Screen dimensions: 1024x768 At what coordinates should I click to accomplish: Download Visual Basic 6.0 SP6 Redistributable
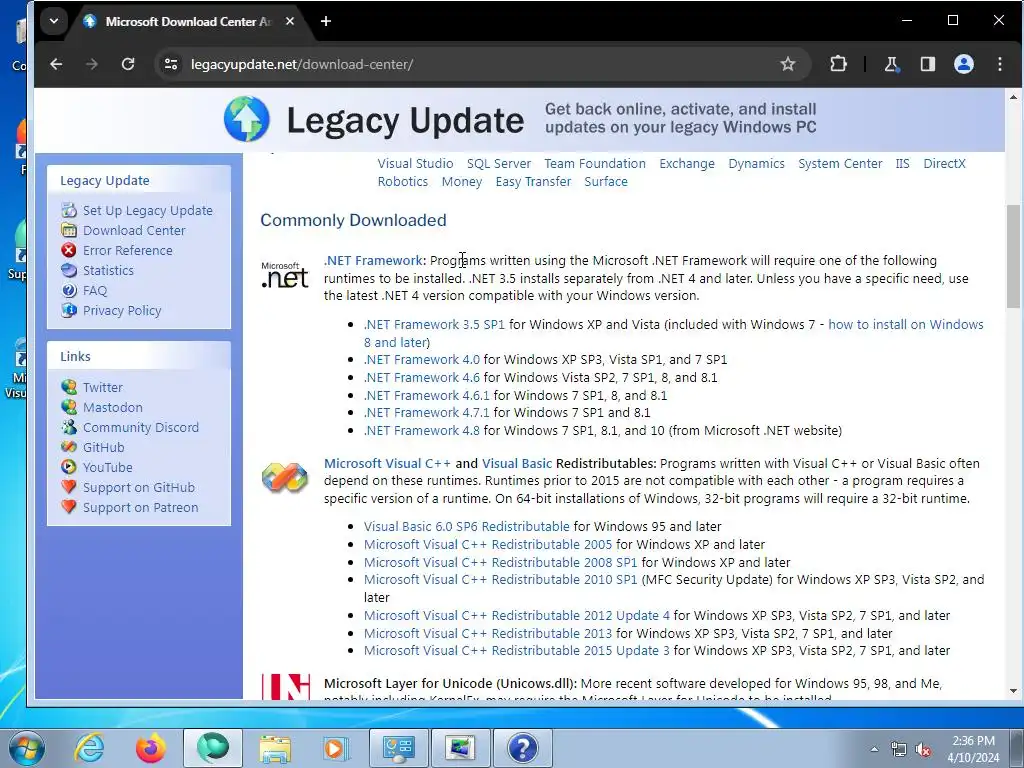click(x=467, y=526)
